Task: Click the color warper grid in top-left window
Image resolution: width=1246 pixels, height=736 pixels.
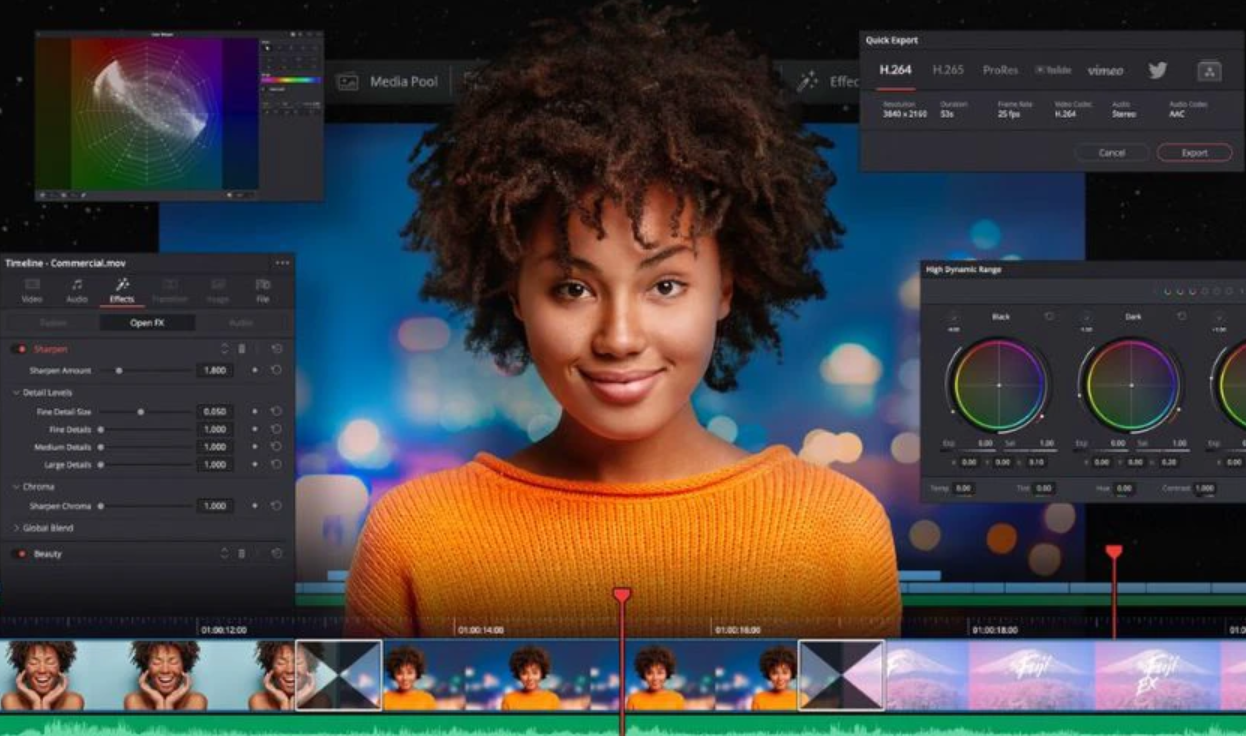Action: [x=148, y=113]
